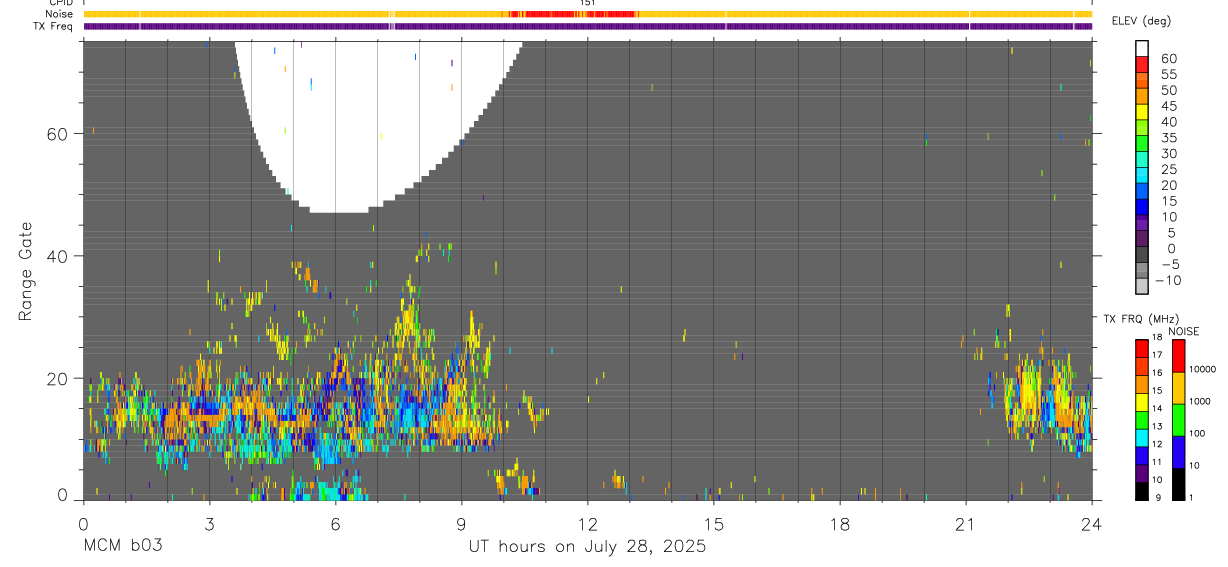
Task: Click the 'TX Freq' row label at top left
Action: (x=55, y=26)
